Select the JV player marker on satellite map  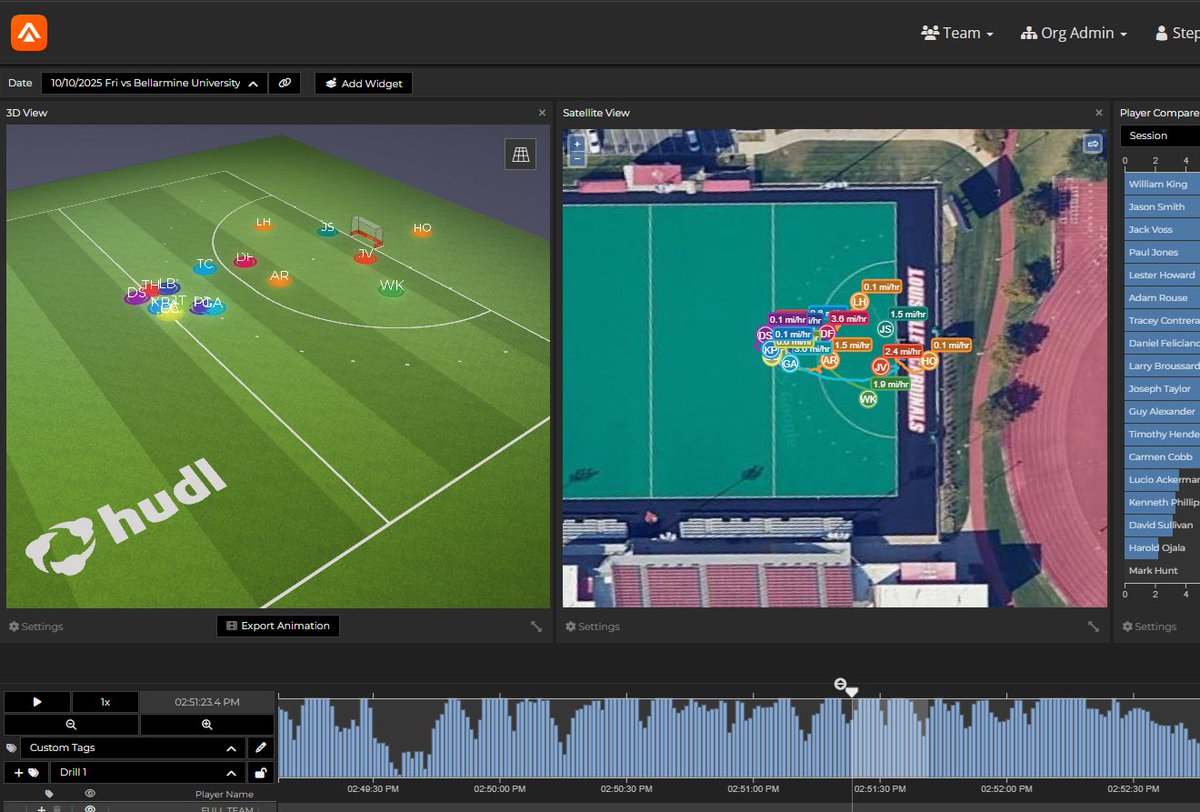point(881,367)
